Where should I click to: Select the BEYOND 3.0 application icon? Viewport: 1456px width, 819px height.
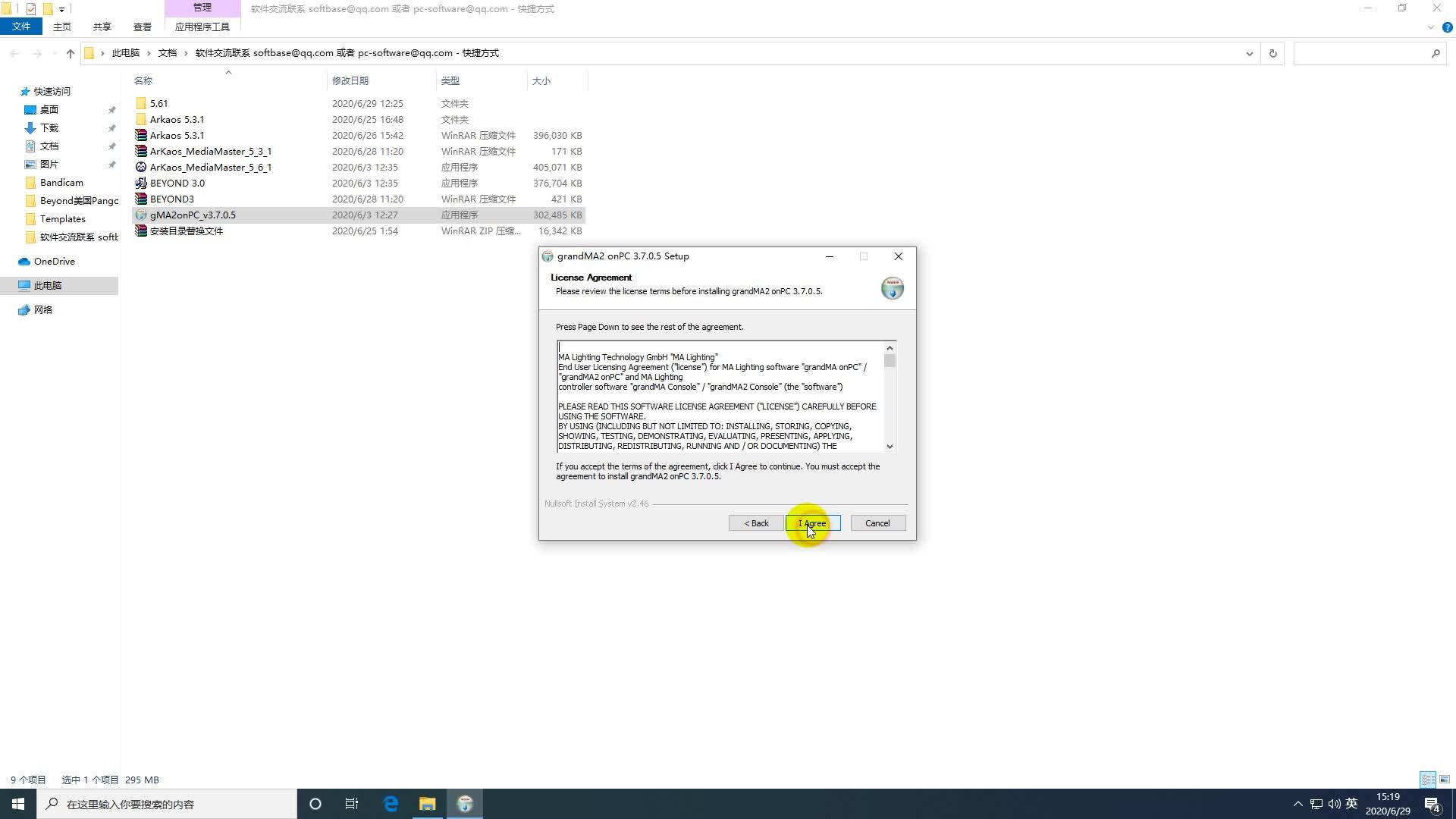[141, 184]
